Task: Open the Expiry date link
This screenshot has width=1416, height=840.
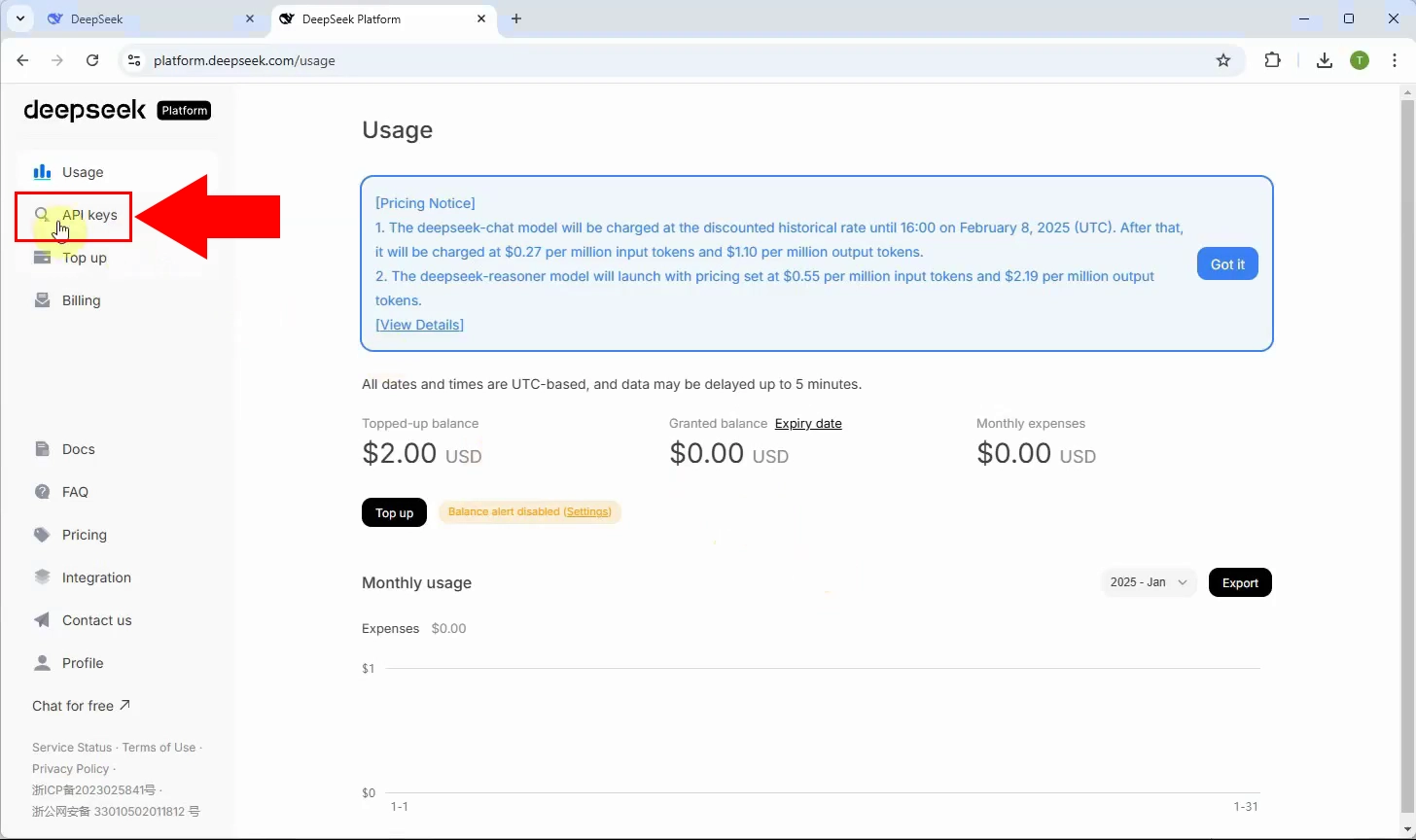Action: pos(808,424)
